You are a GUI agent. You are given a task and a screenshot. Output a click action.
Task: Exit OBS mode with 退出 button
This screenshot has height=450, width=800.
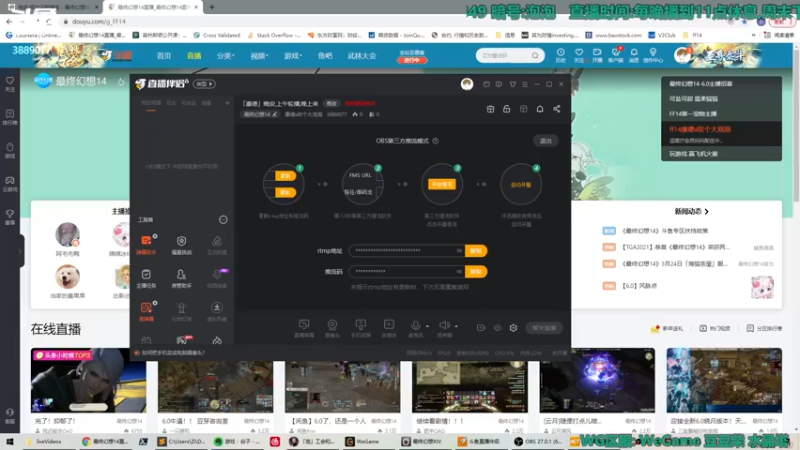pos(545,141)
